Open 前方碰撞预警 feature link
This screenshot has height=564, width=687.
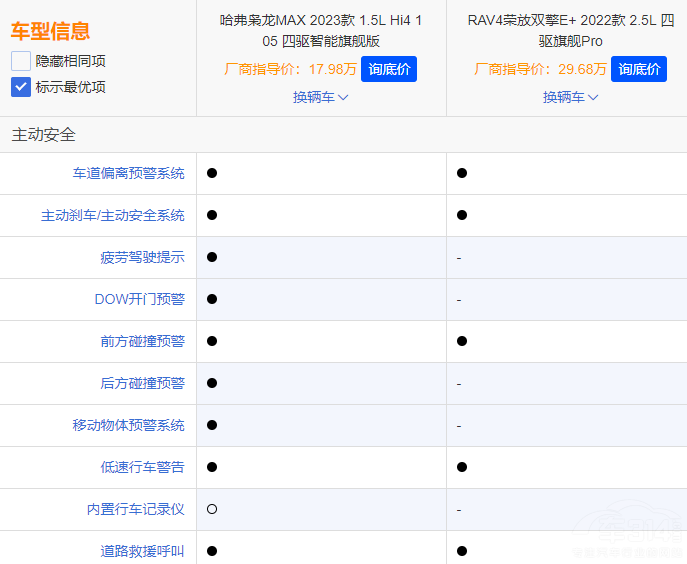[142, 341]
